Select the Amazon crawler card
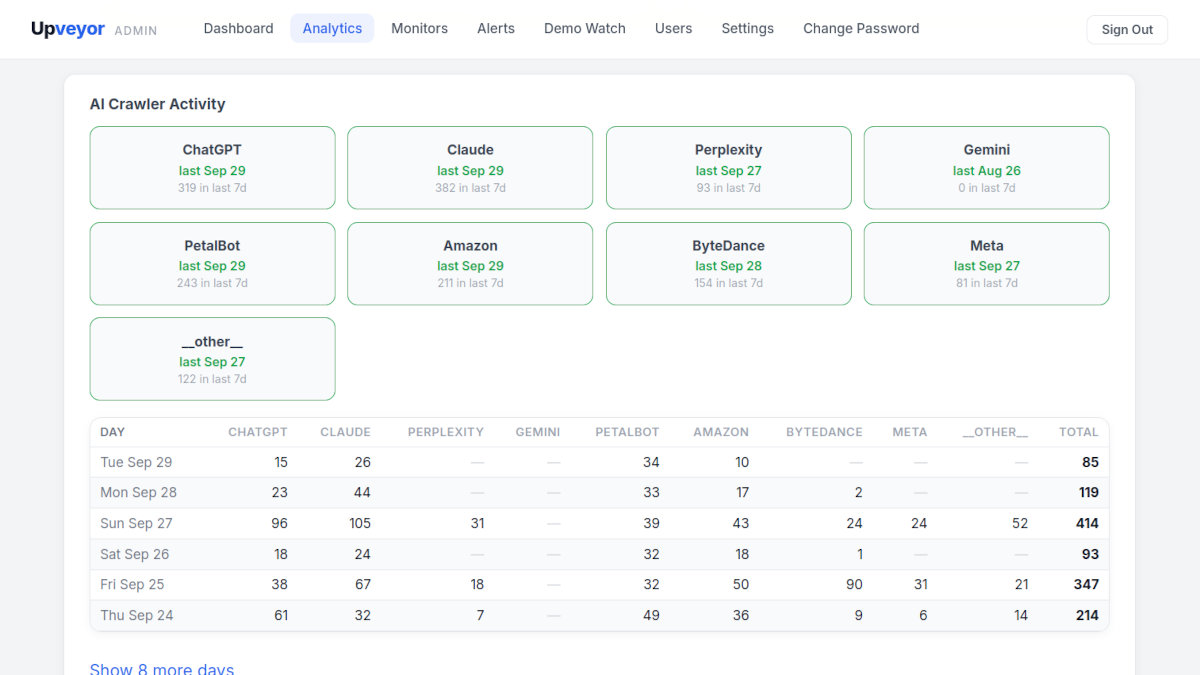The height and width of the screenshot is (675, 1200). 470,263
